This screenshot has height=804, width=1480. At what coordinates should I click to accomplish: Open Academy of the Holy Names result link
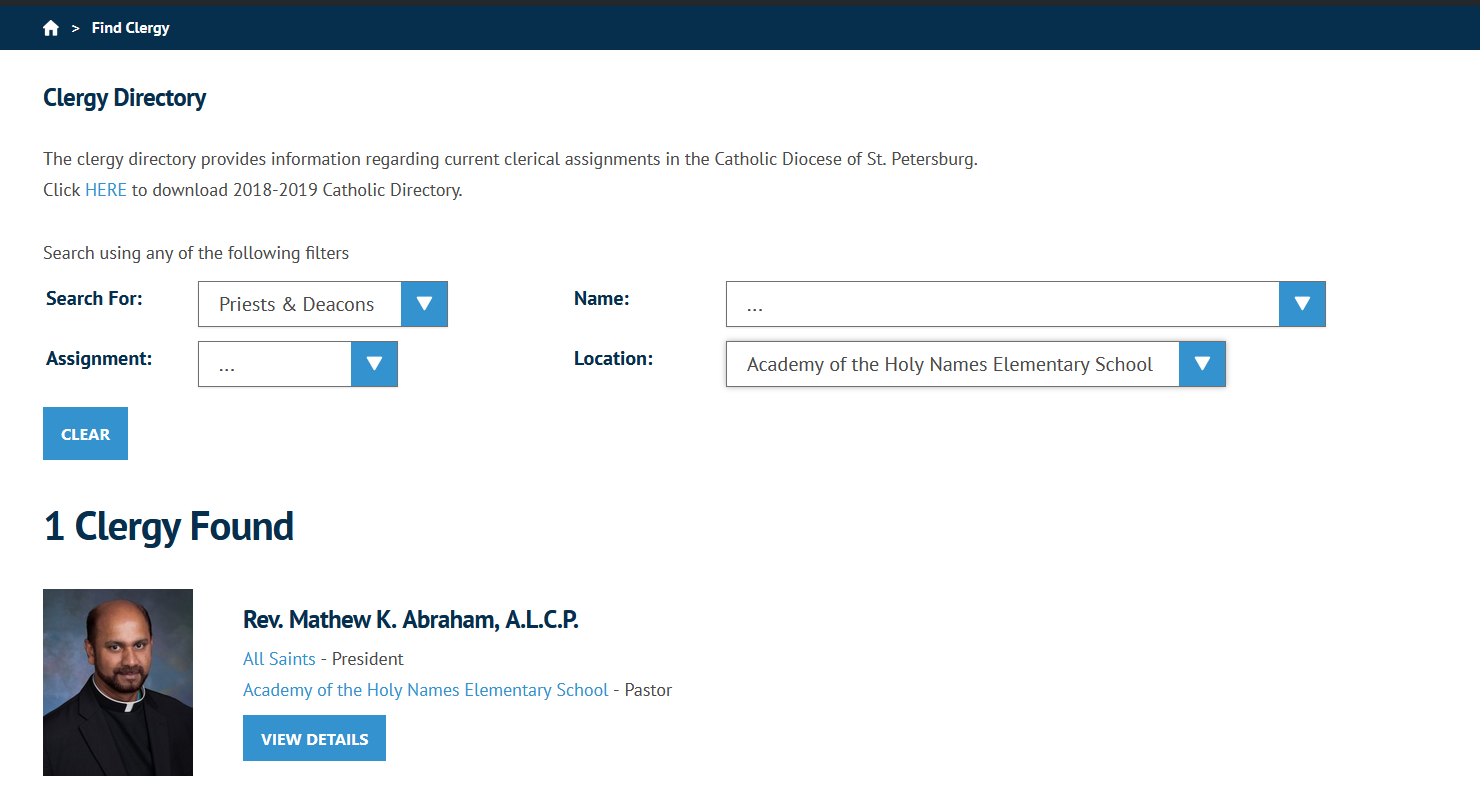click(425, 690)
